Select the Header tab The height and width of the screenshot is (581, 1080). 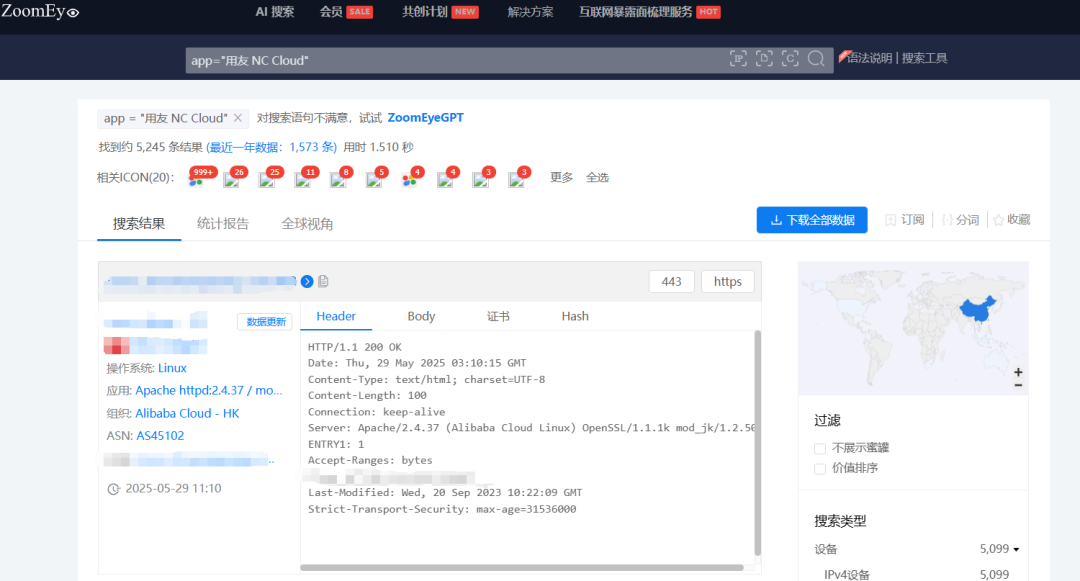point(336,316)
